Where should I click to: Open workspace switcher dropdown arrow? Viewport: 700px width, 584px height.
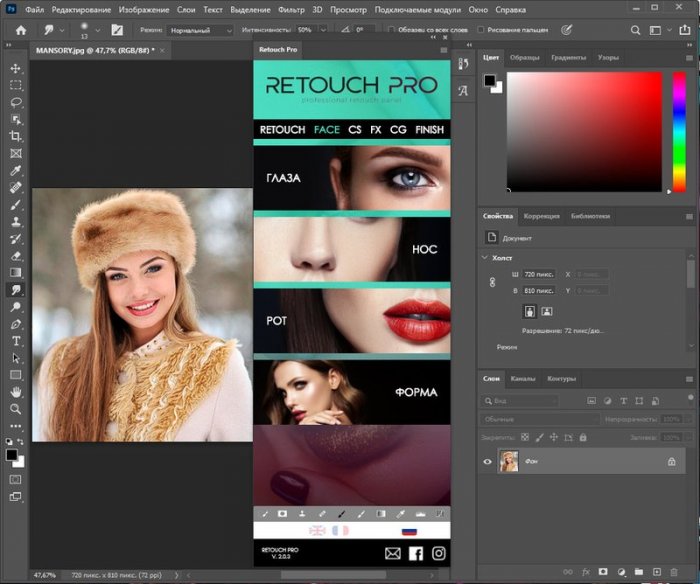669,30
